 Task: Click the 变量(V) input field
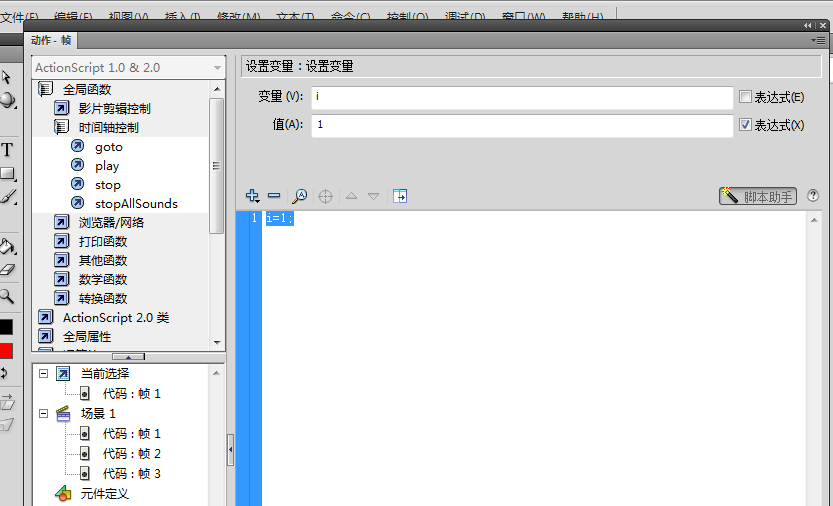pos(522,97)
